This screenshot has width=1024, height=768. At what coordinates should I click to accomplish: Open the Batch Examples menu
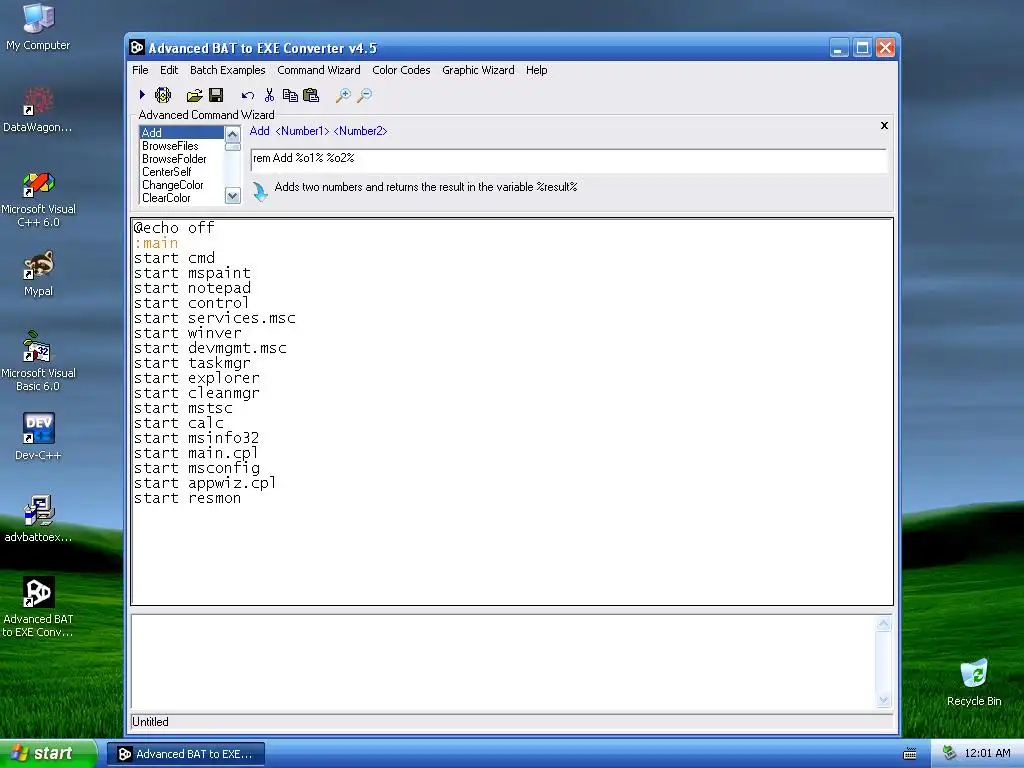click(x=227, y=70)
